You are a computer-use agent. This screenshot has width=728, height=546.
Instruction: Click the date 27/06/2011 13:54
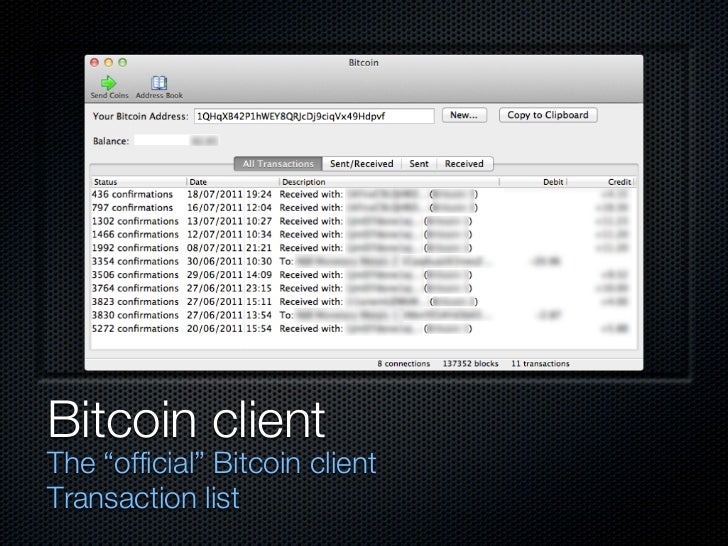(x=229, y=315)
